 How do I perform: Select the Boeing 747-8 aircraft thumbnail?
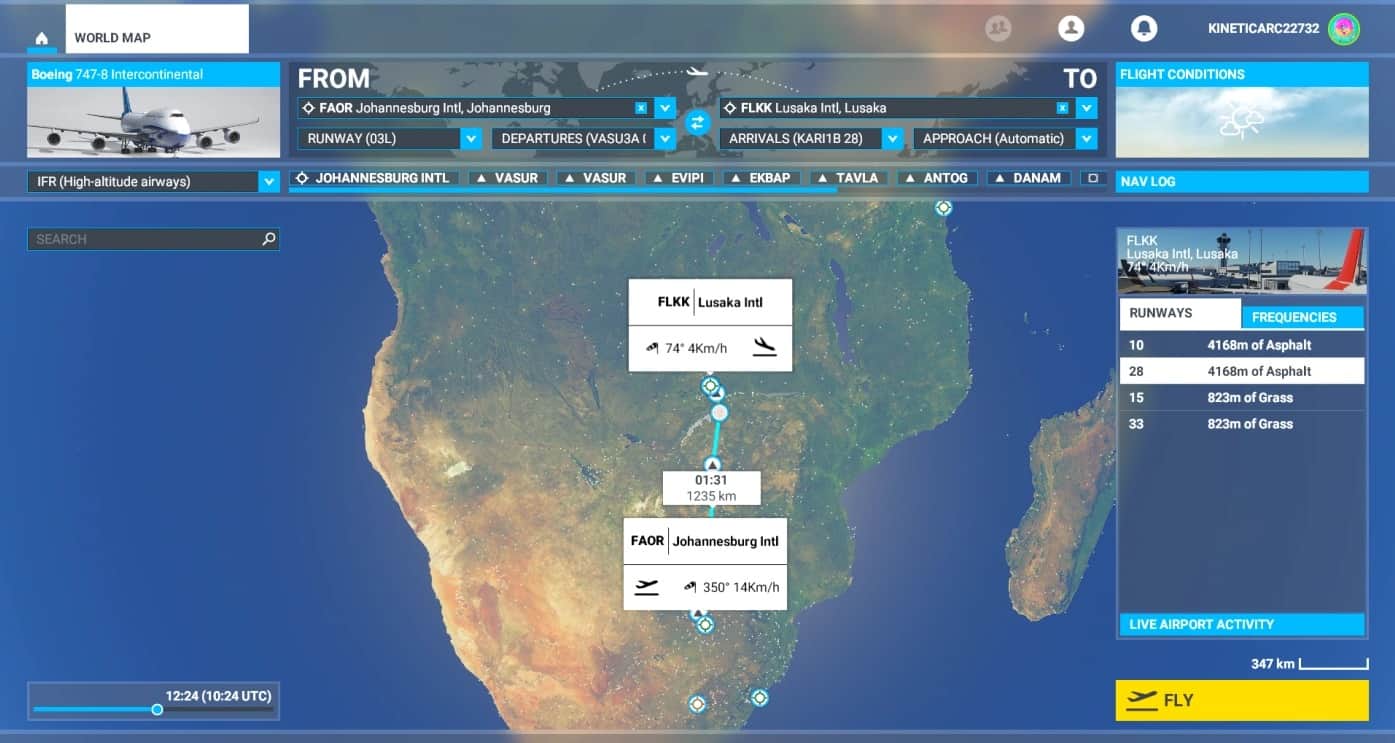pos(153,121)
